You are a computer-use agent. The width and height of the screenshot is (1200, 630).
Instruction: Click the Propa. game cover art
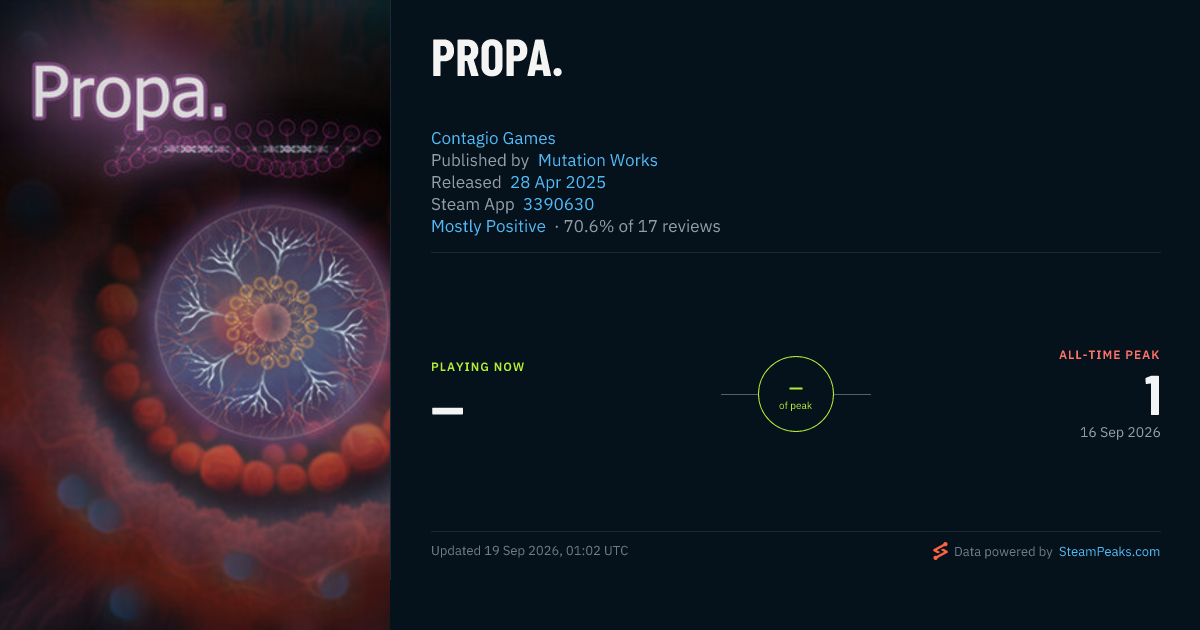tap(195, 315)
